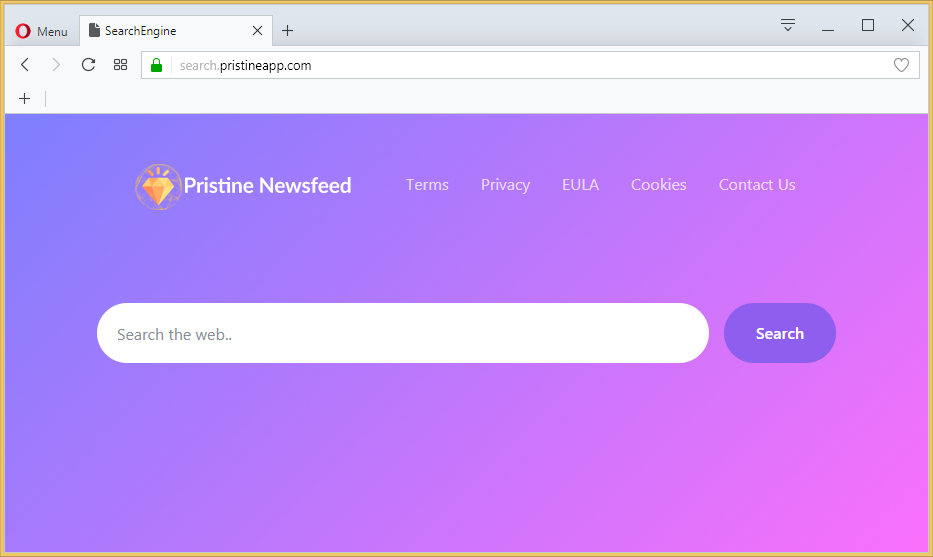The image size is (933, 557).
Task: Click the add bookmark plus on the bookmarks bar
Action: pyautogui.click(x=24, y=98)
